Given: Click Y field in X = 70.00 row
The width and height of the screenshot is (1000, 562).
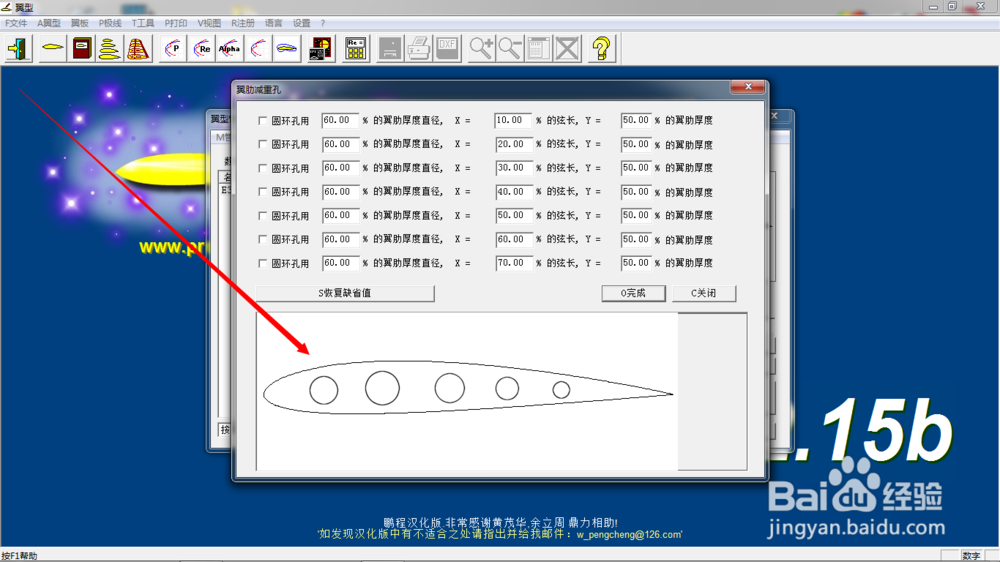Looking at the screenshot, I should pyautogui.click(x=635, y=263).
